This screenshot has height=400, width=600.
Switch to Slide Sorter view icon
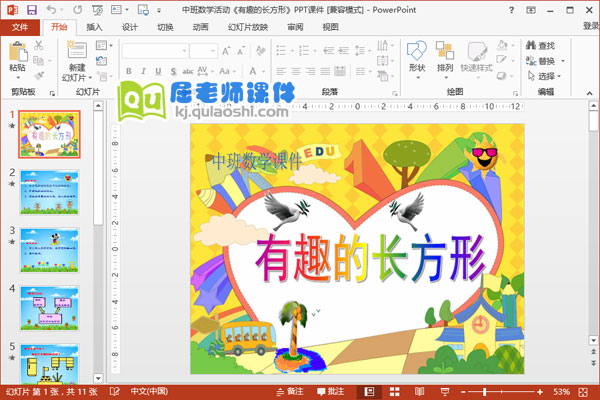(395, 392)
